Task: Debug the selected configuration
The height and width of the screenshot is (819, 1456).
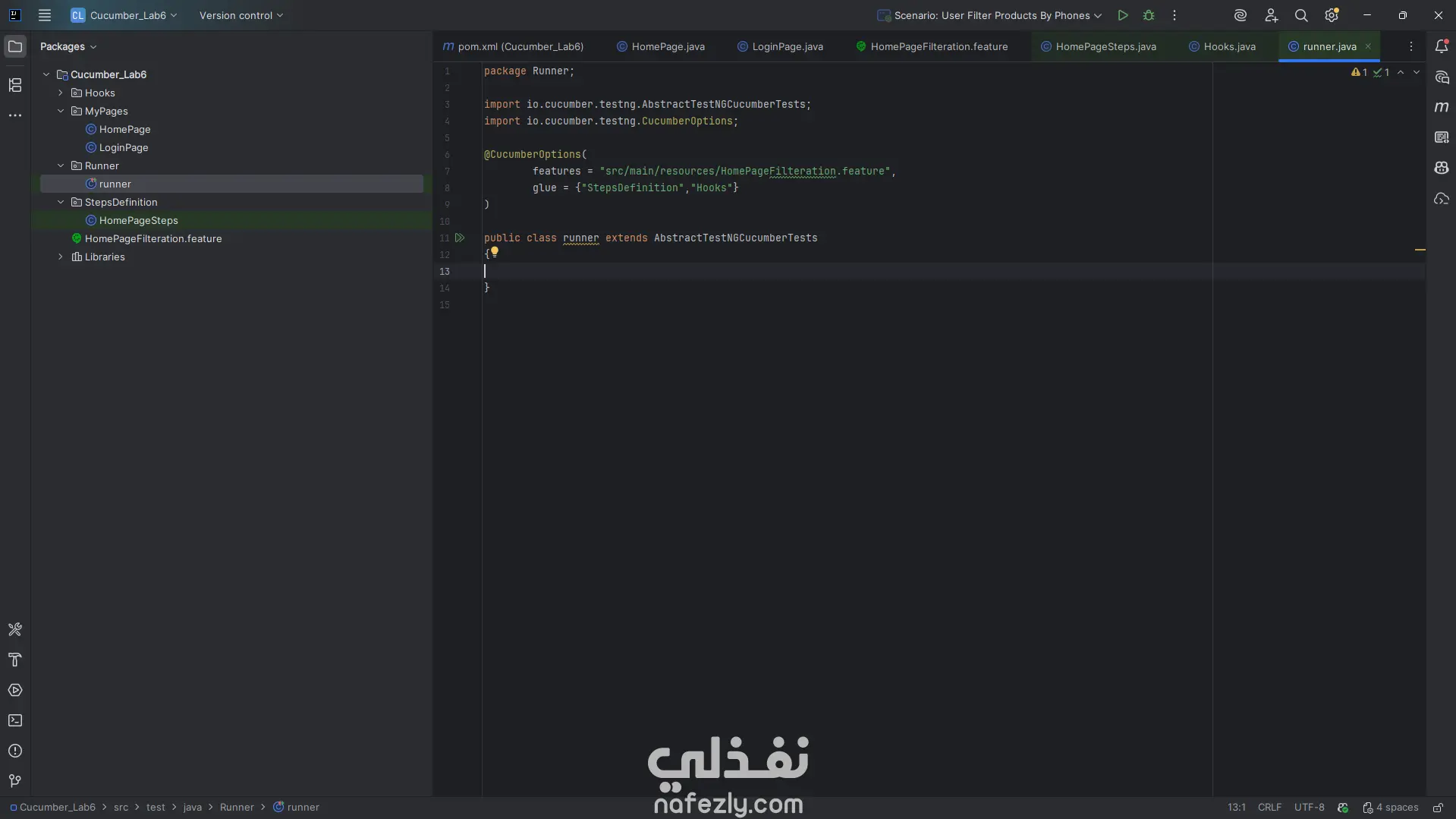Action: click(x=1149, y=15)
